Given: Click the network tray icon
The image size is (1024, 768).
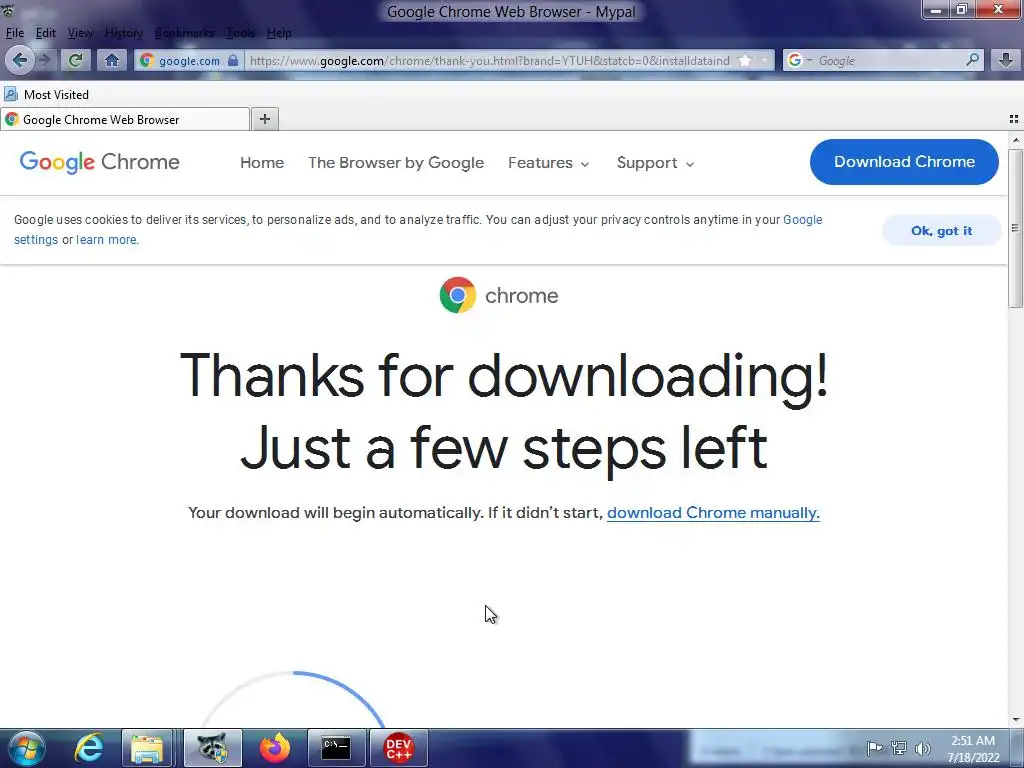Looking at the screenshot, I should 899,748.
